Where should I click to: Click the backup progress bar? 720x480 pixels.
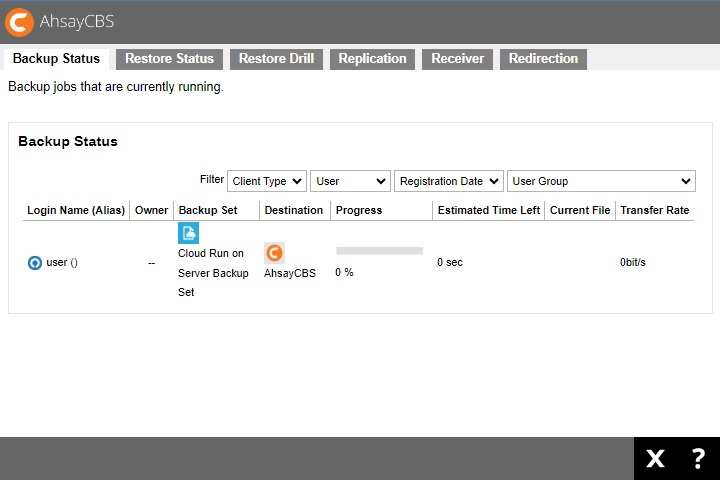coord(379,251)
